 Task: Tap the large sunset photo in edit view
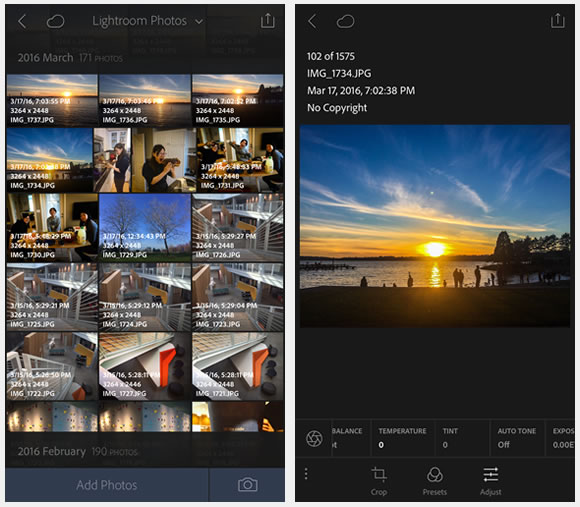click(435, 226)
